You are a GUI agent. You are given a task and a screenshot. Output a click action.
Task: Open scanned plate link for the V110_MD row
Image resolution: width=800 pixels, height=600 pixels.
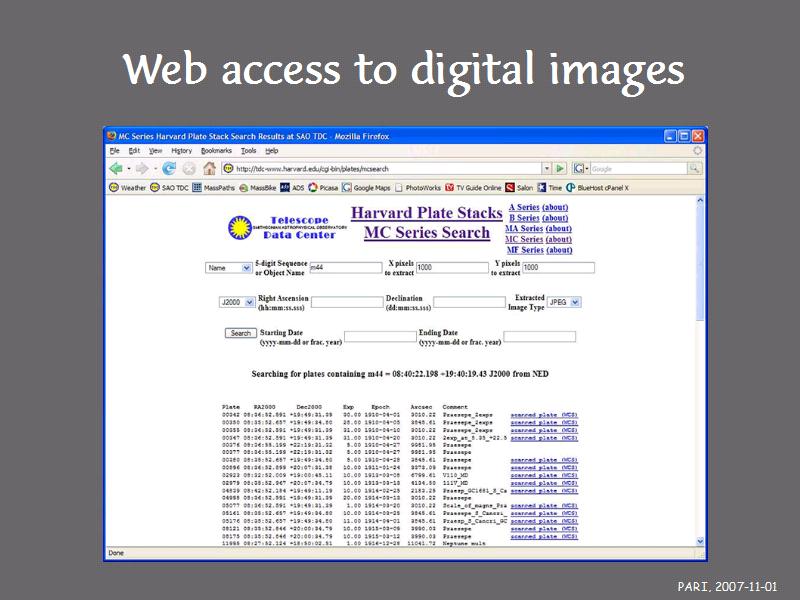coord(544,475)
